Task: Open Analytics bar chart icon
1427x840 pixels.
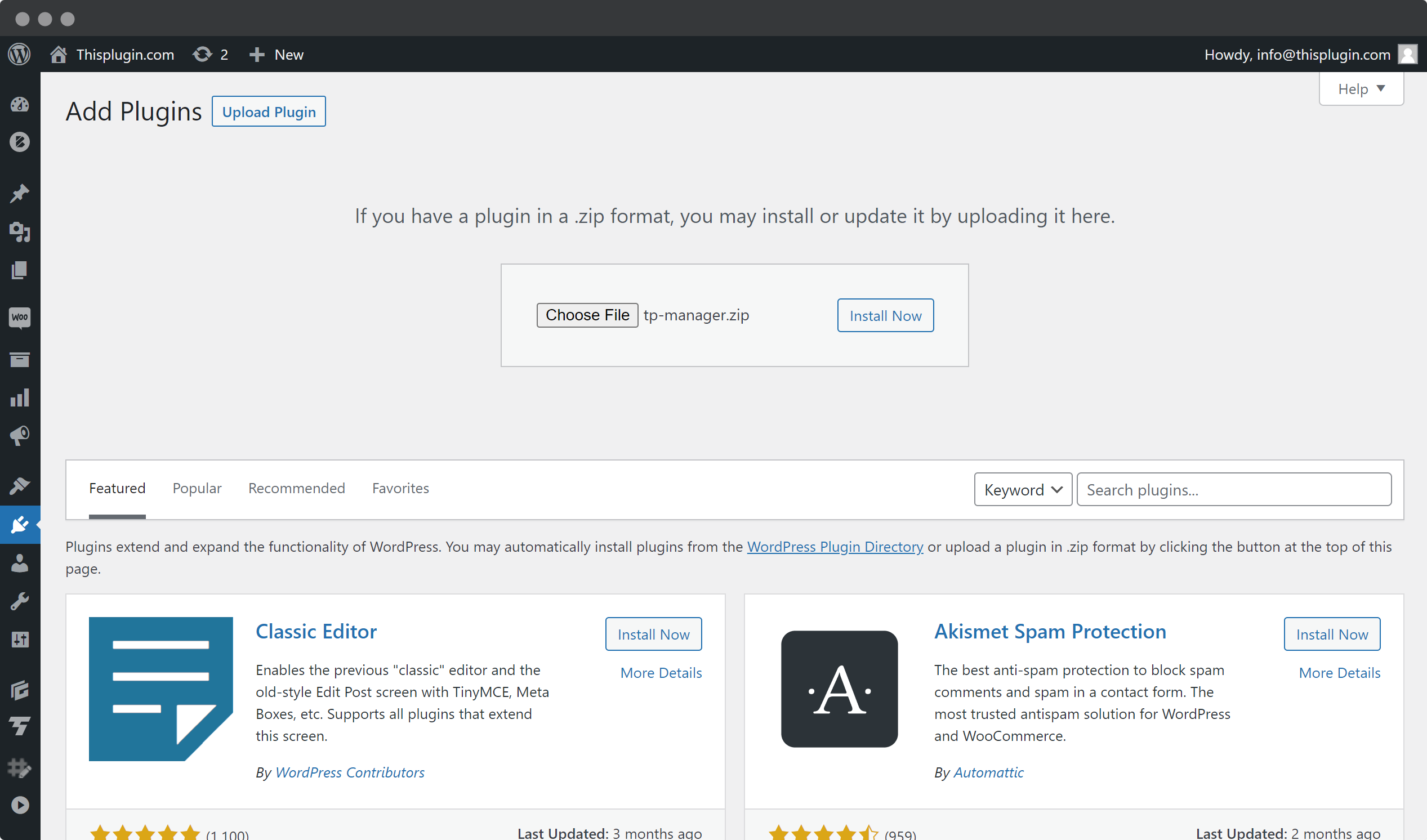Action: [x=20, y=397]
